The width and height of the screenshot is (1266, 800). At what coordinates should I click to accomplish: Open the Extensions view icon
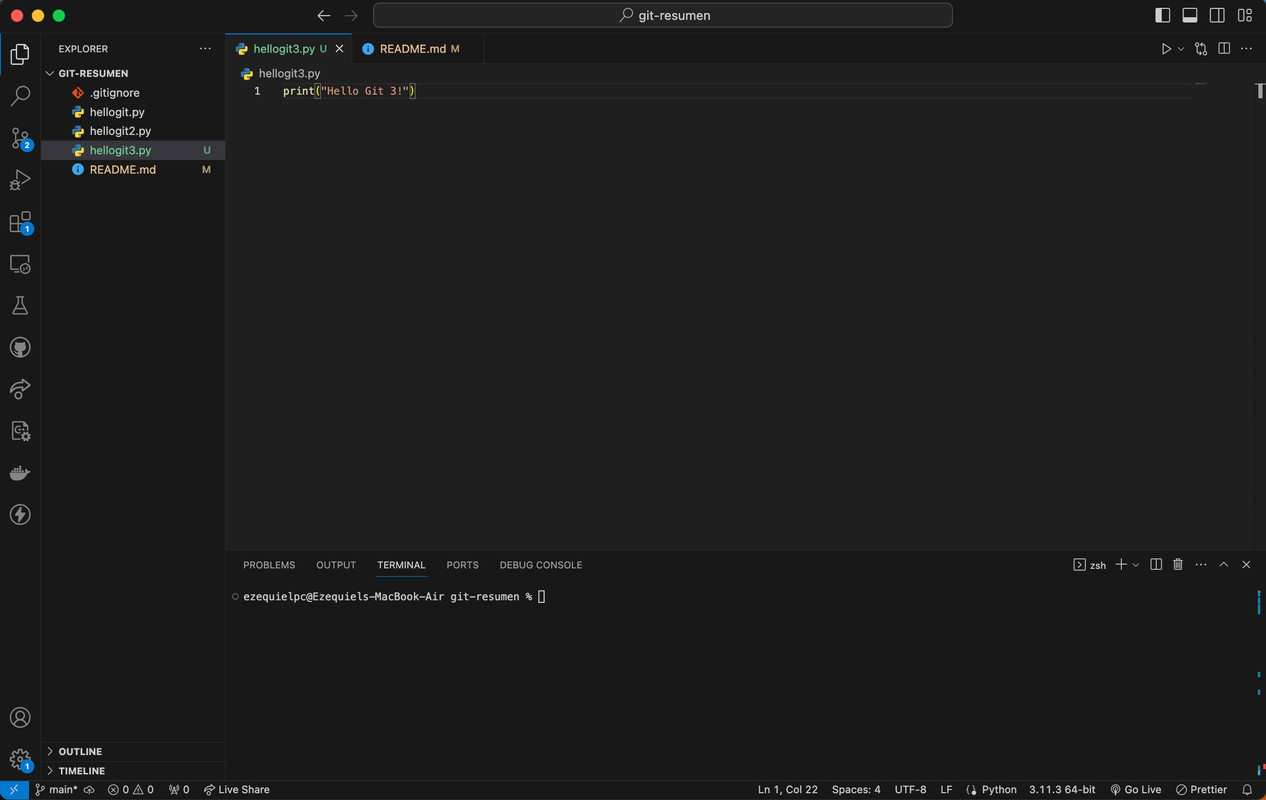(x=20, y=222)
